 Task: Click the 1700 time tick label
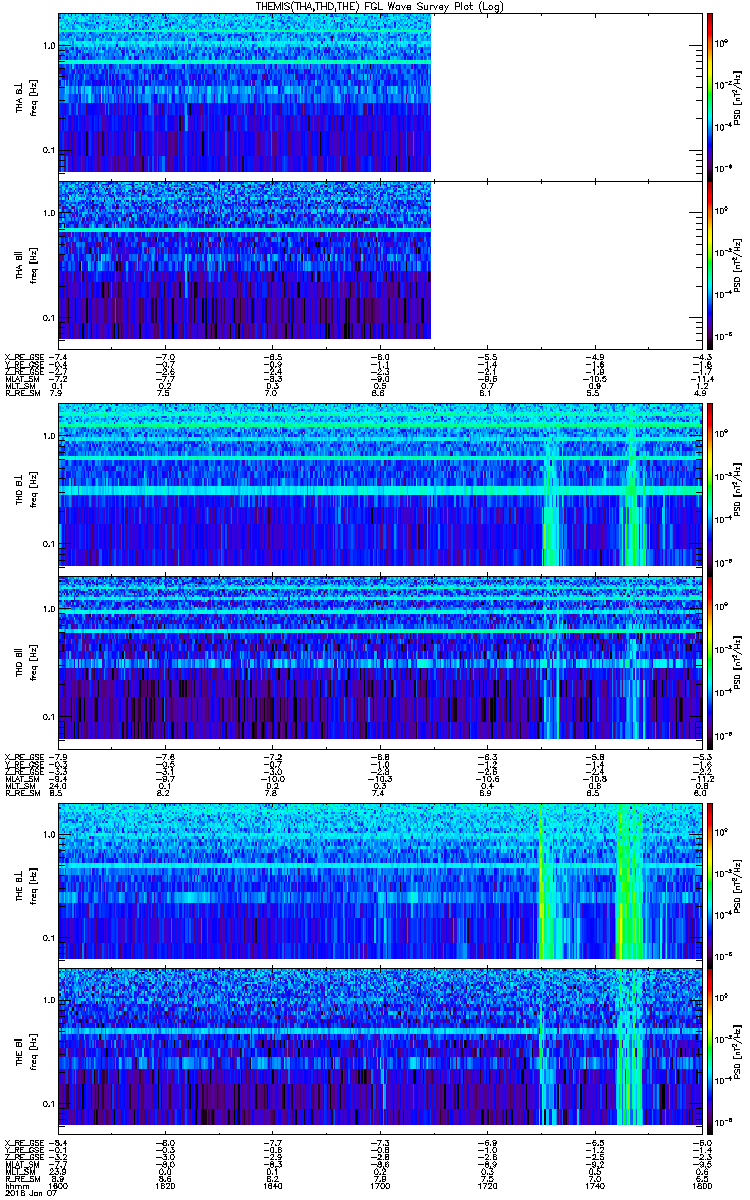click(380, 1185)
